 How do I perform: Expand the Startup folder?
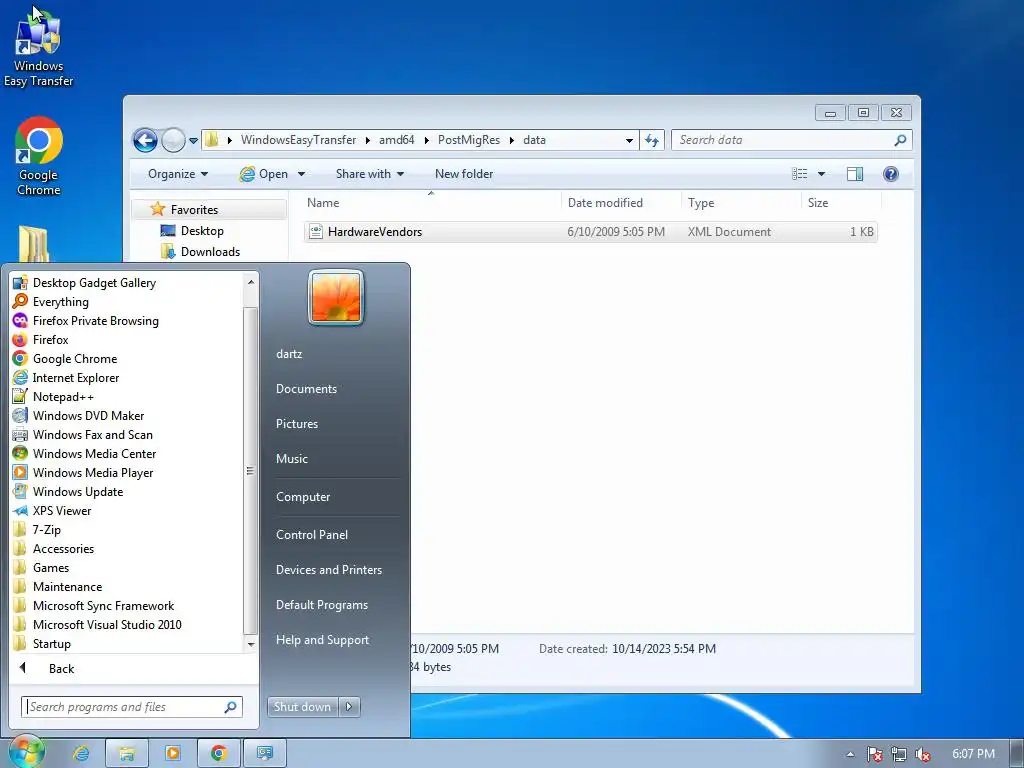click(x=52, y=643)
